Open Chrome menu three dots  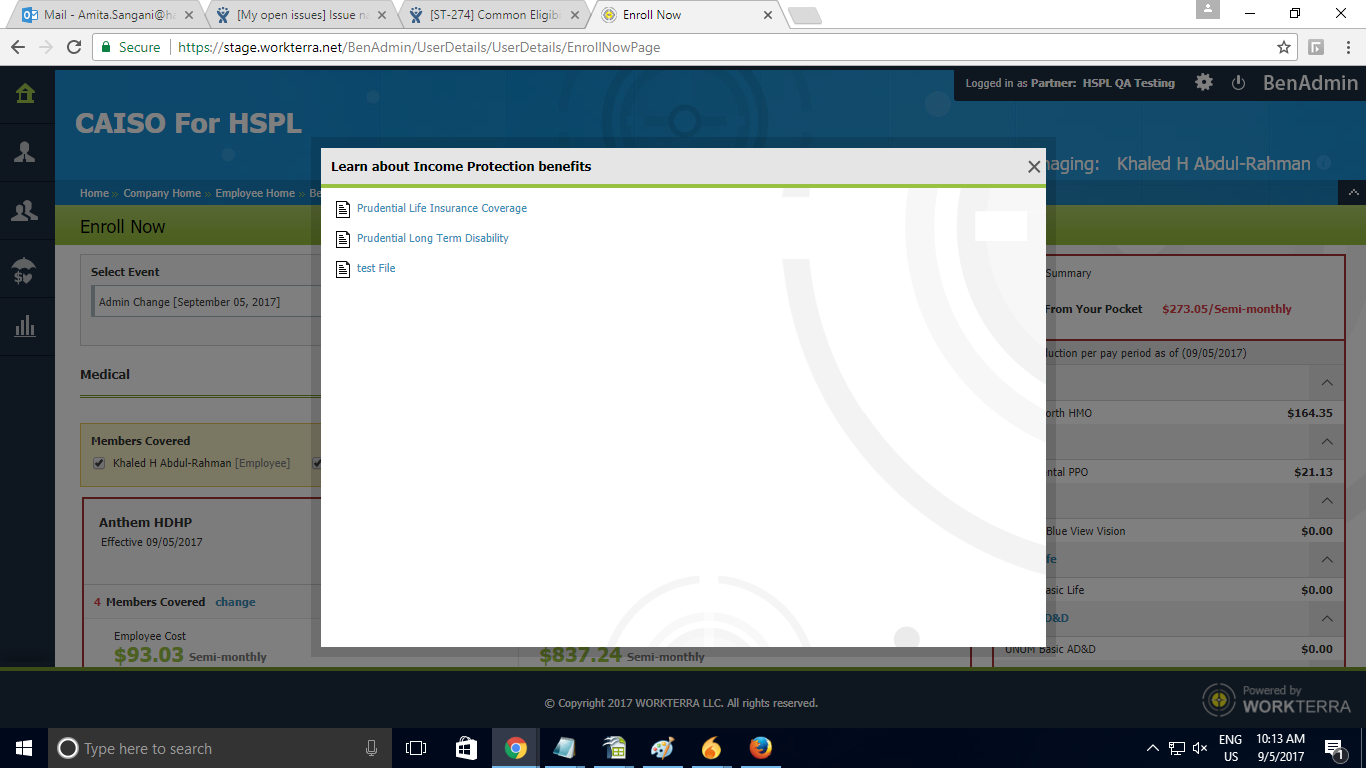[x=1346, y=47]
